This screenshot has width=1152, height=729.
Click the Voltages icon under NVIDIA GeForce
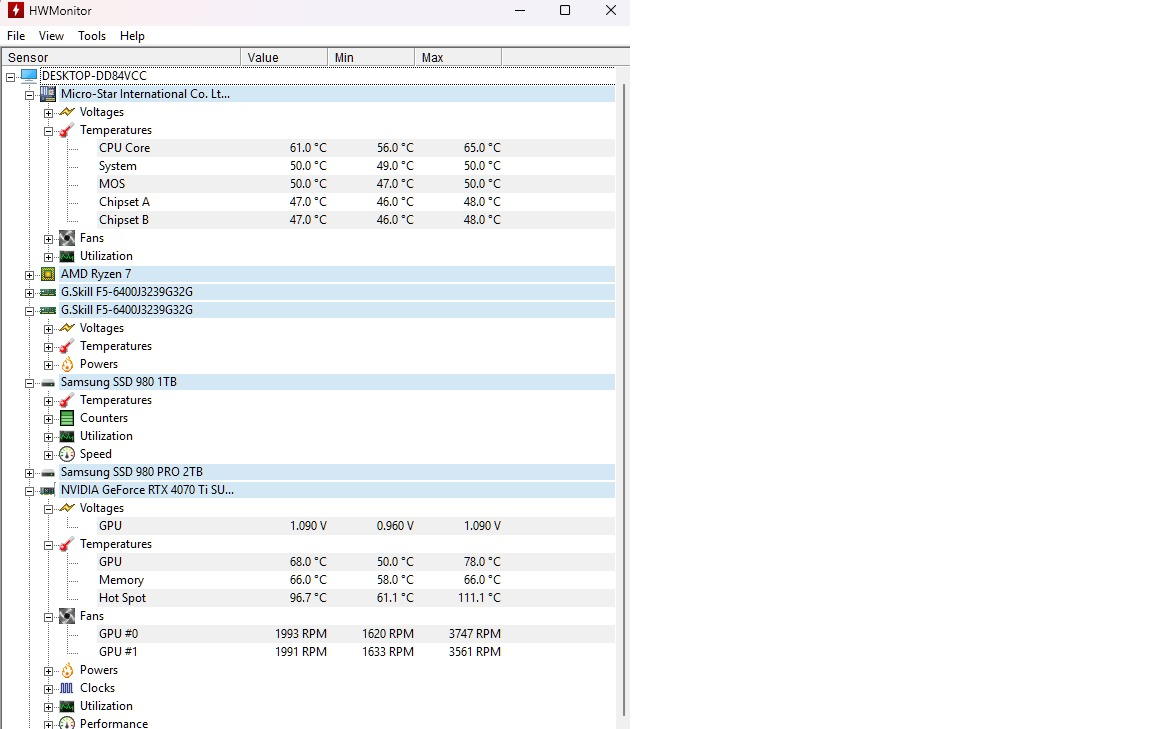(67, 508)
